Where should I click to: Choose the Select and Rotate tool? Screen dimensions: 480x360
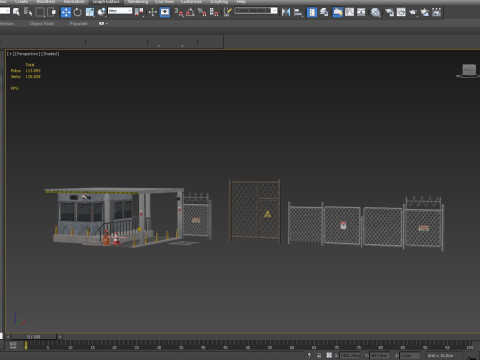click(78, 12)
